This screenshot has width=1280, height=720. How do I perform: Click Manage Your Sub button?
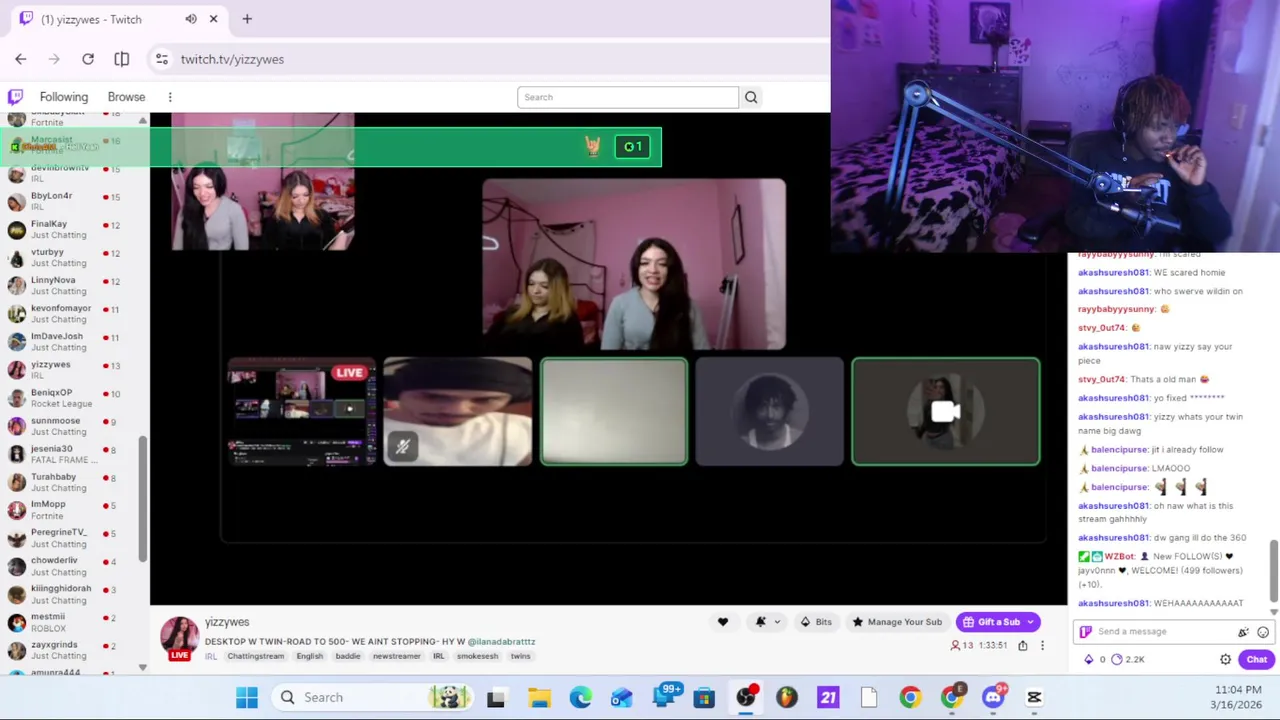[x=897, y=622]
